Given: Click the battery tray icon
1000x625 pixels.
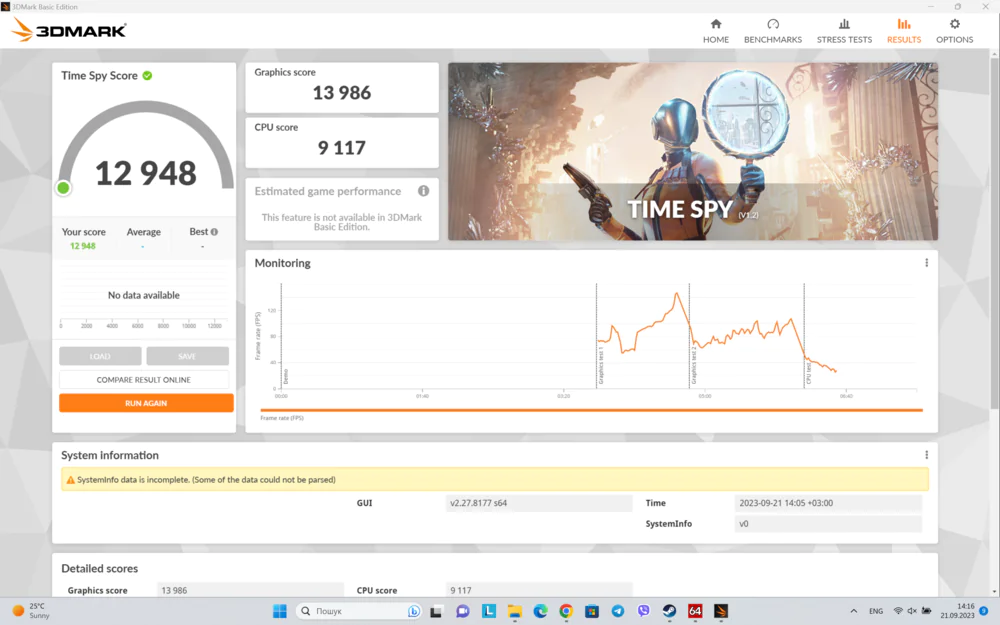Looking at the screenshot, I should [x=927, y=611].
